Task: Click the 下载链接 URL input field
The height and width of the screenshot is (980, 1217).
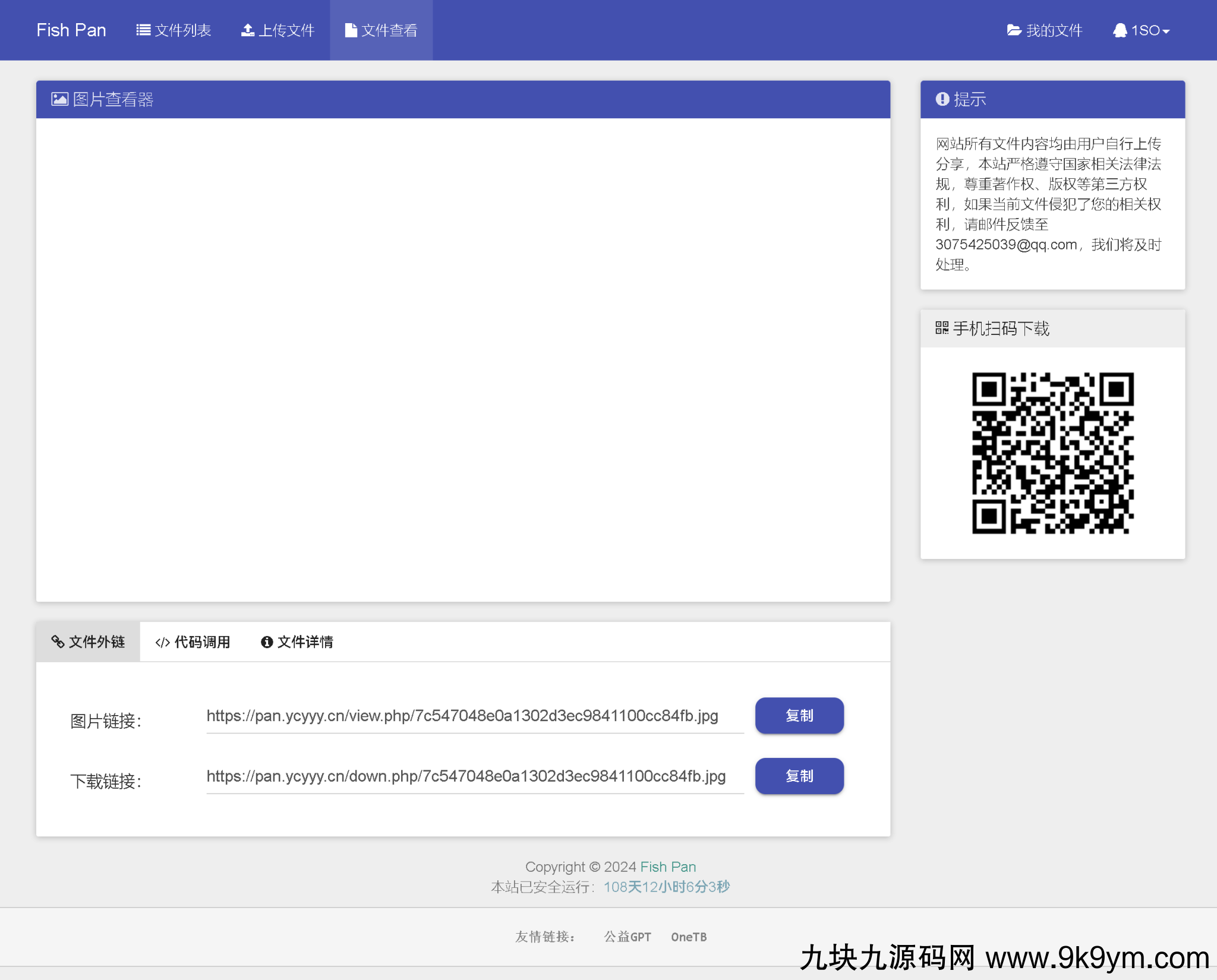Action: click(474, 776)
